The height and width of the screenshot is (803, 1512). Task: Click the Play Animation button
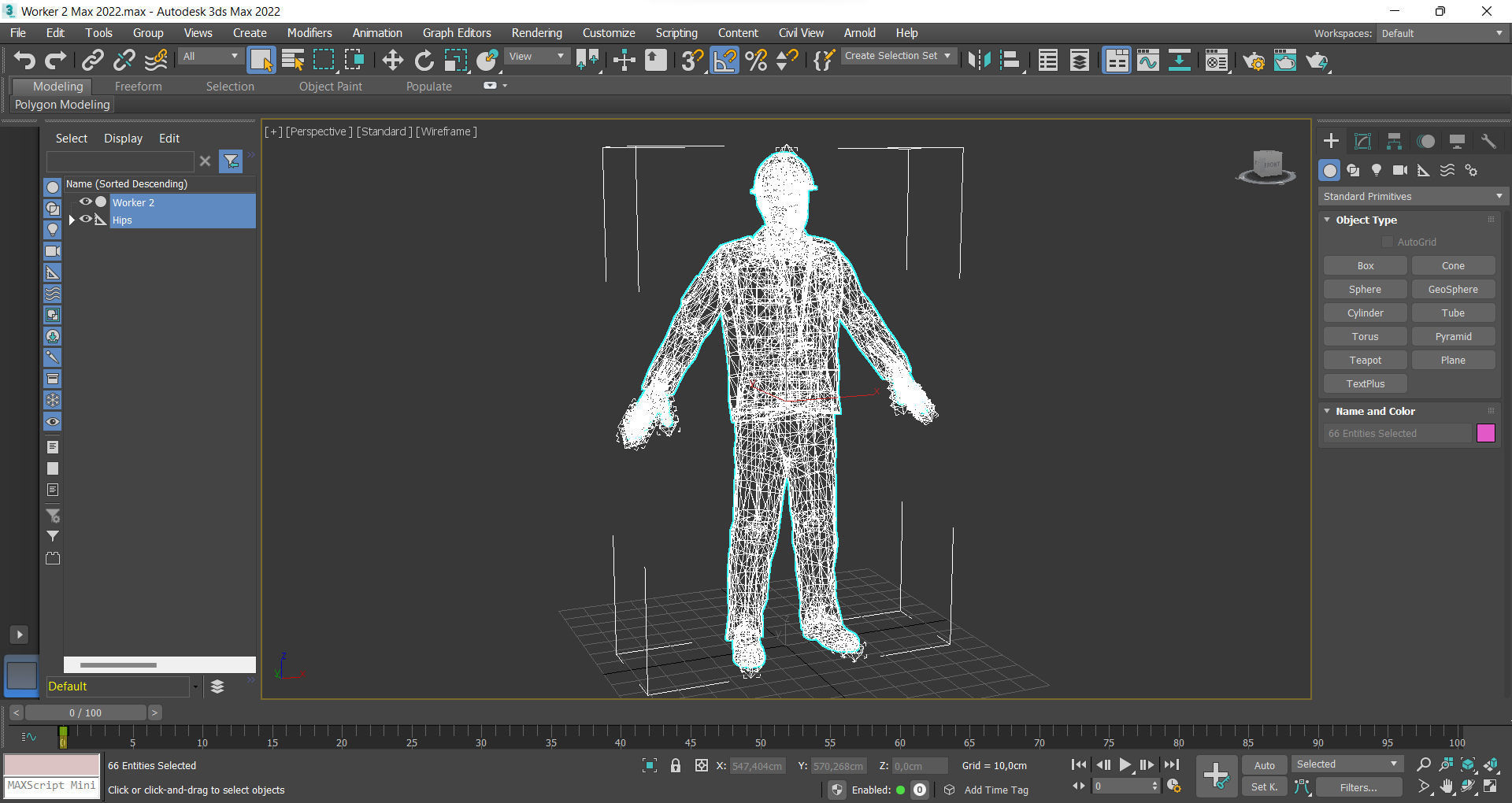1125,764
